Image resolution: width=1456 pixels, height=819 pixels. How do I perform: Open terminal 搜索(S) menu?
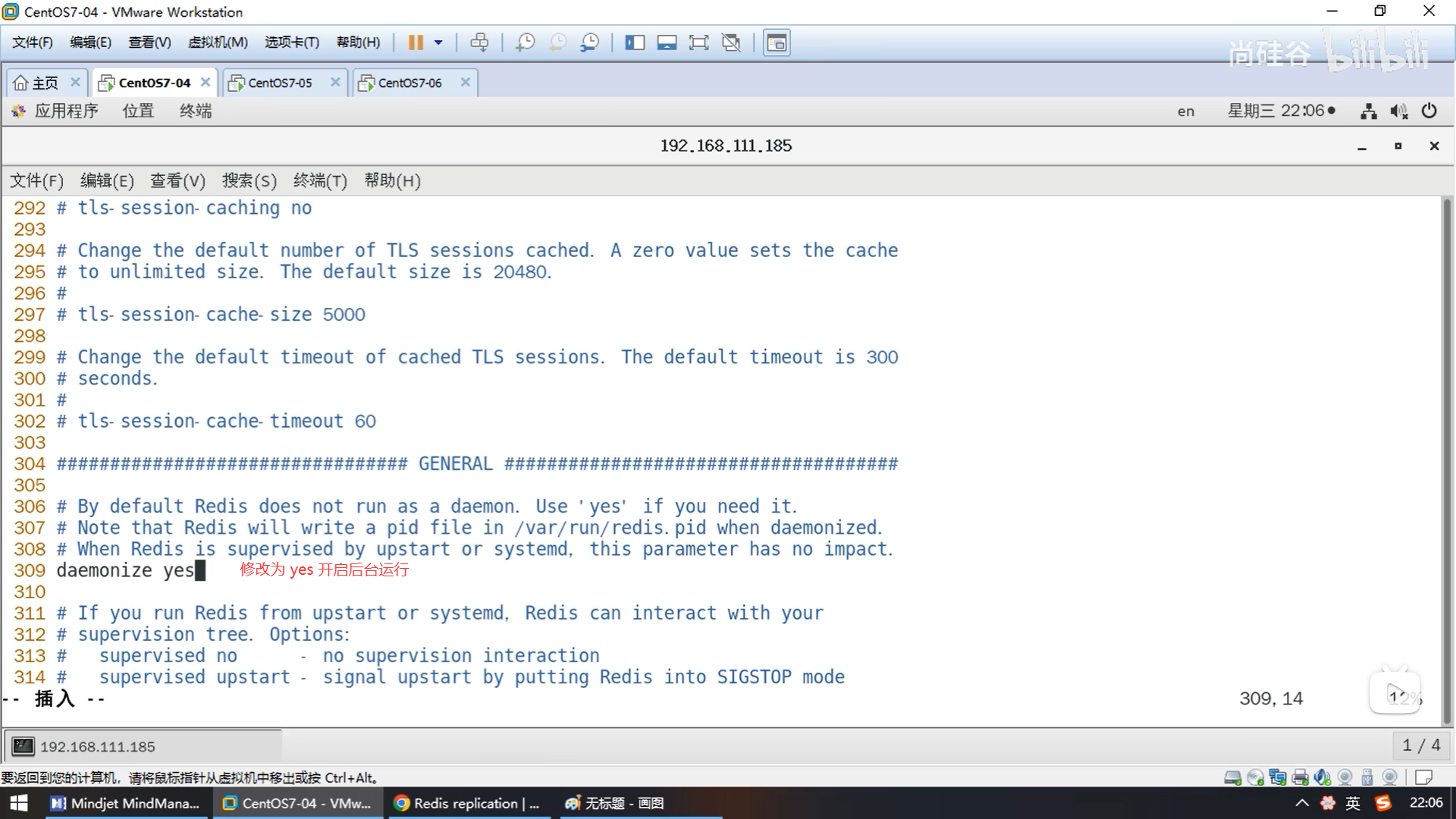pos(249,180)
